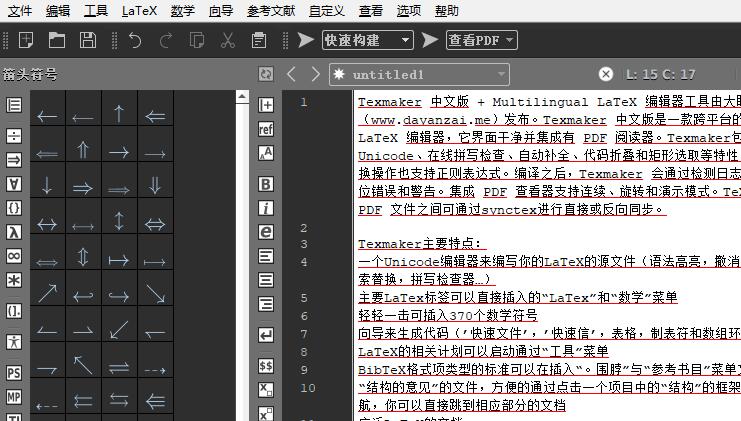This screenshot has width=741, height=421.
Task: Click scroll-up arrow of symbols panel
Action: [242, 97]
